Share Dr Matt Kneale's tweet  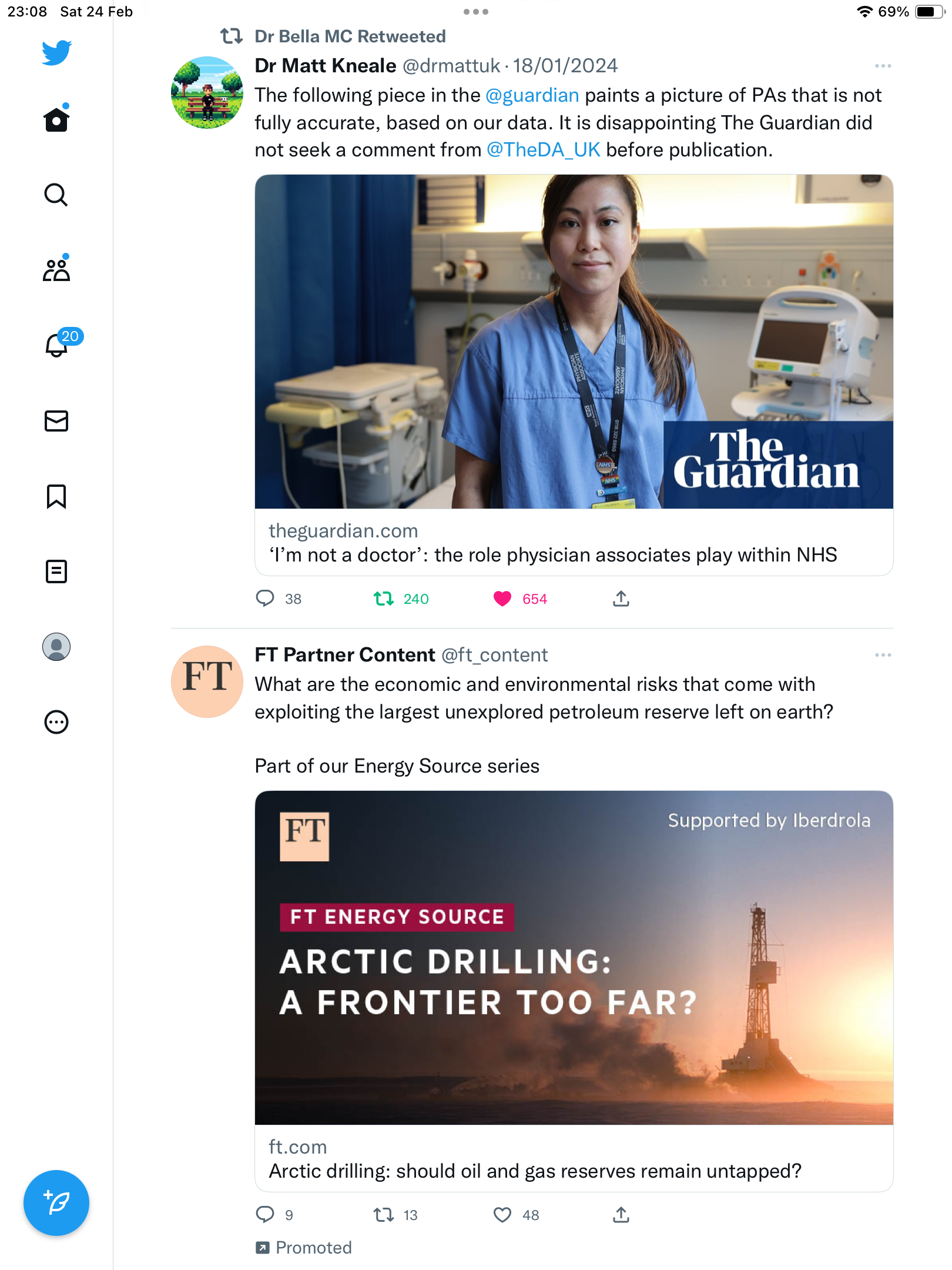click(621, 599)
